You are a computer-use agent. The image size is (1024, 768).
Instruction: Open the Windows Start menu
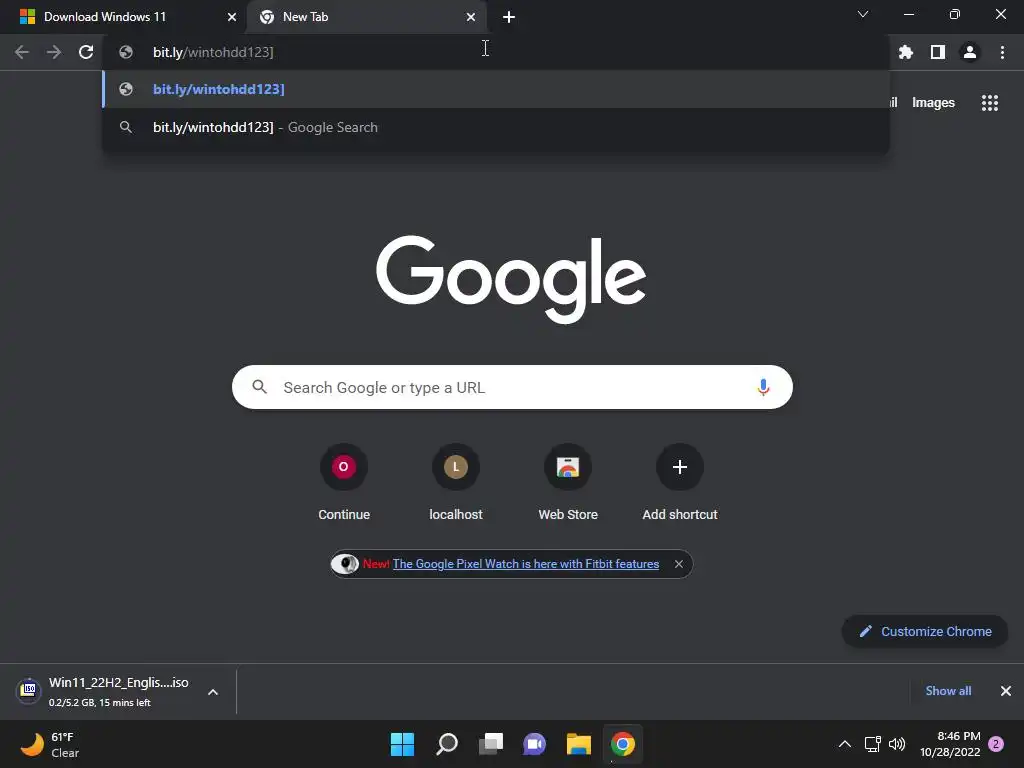402,744
